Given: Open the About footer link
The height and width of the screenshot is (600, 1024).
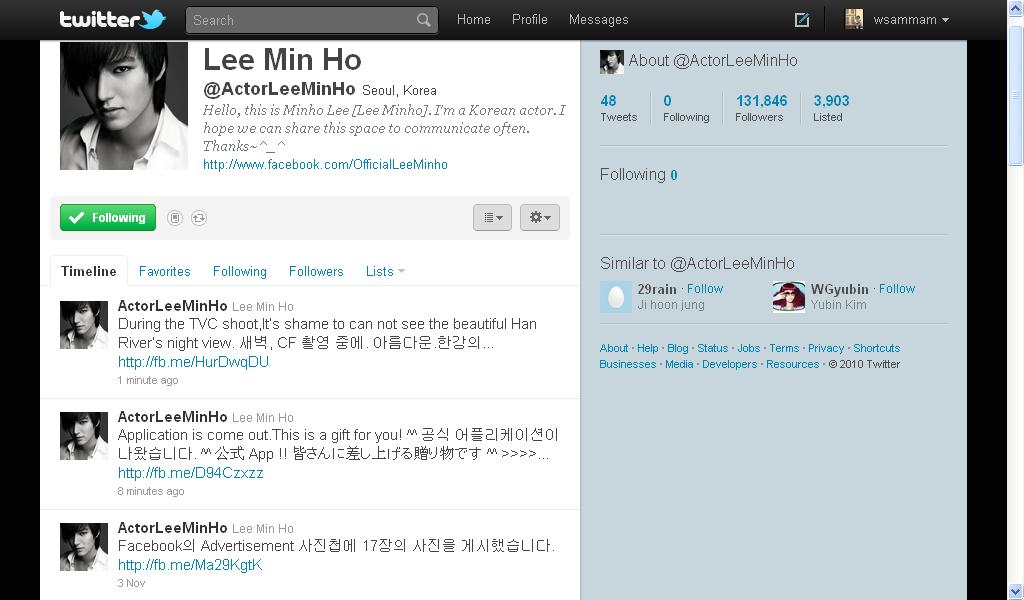Looking at the screenshot, I should (614, 348).
